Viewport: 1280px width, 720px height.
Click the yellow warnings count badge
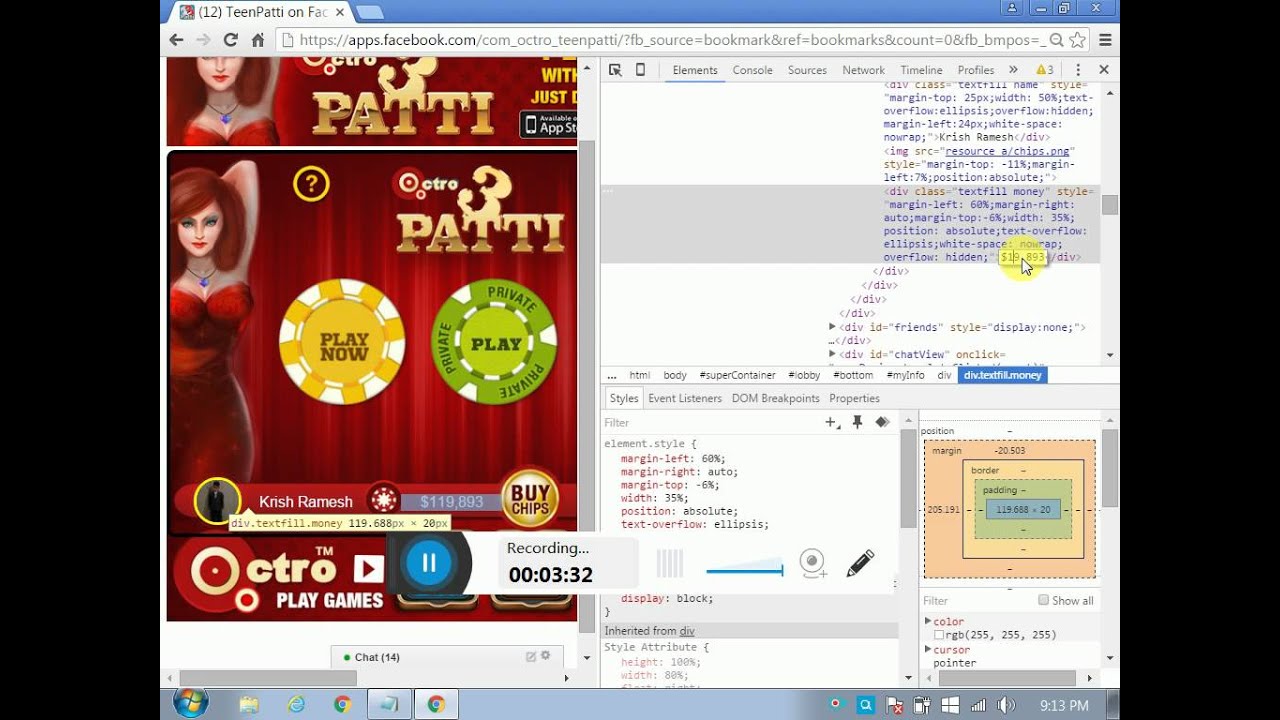tap(1044, 70)
